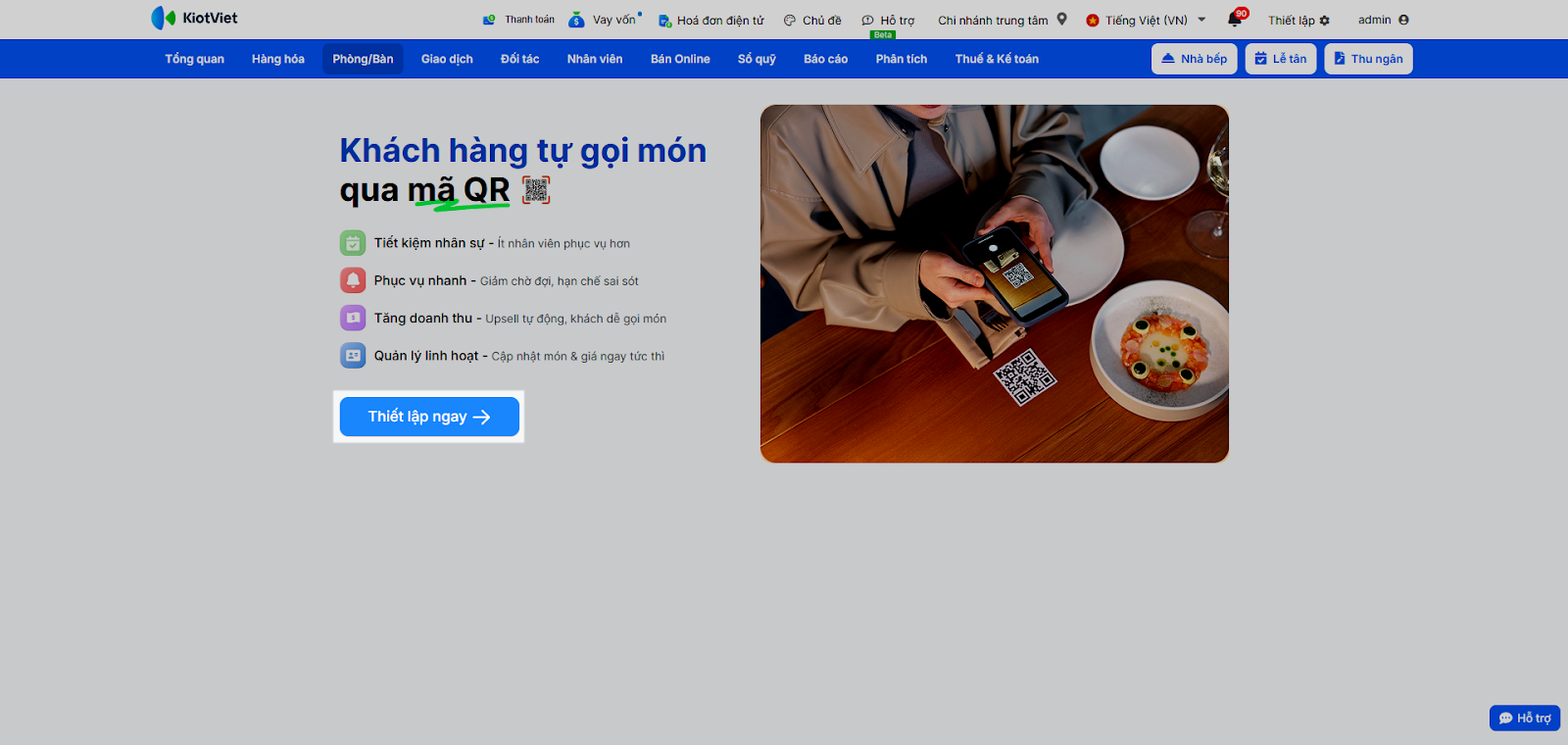
Task: Click the Chủ đề link
Action: pyautogui.click(x=821, y=21)
